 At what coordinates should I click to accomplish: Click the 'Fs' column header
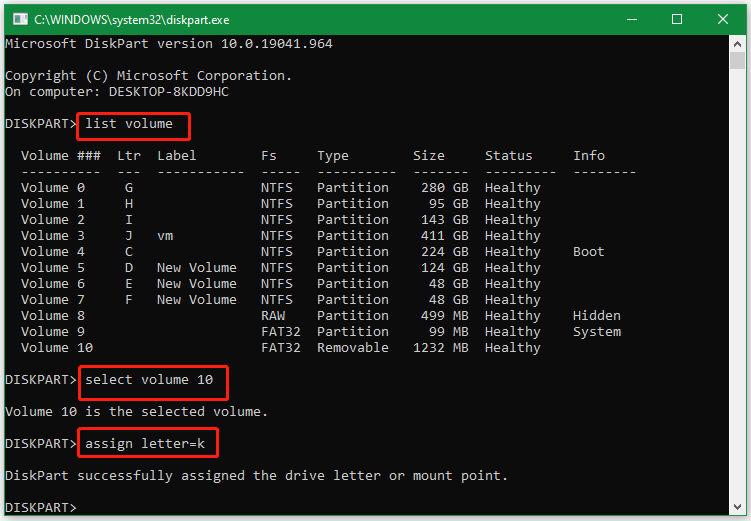(x=269, y=156)
